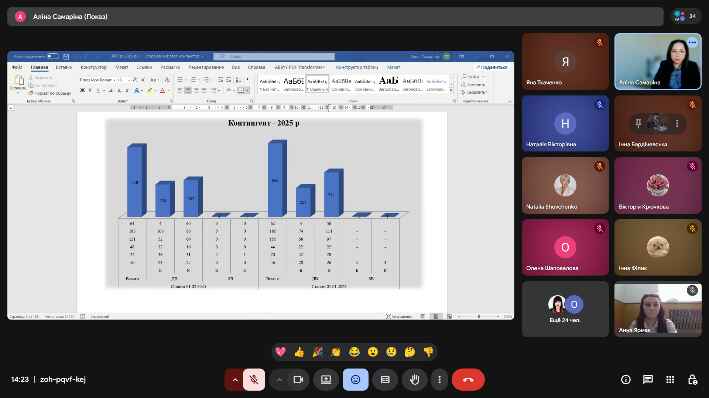
Task: Unmute the microphone
Action: point(254,379)
